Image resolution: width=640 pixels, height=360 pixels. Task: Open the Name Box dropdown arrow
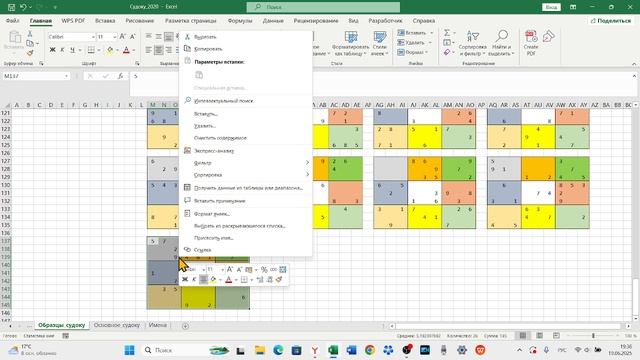[x=66, y=76]
